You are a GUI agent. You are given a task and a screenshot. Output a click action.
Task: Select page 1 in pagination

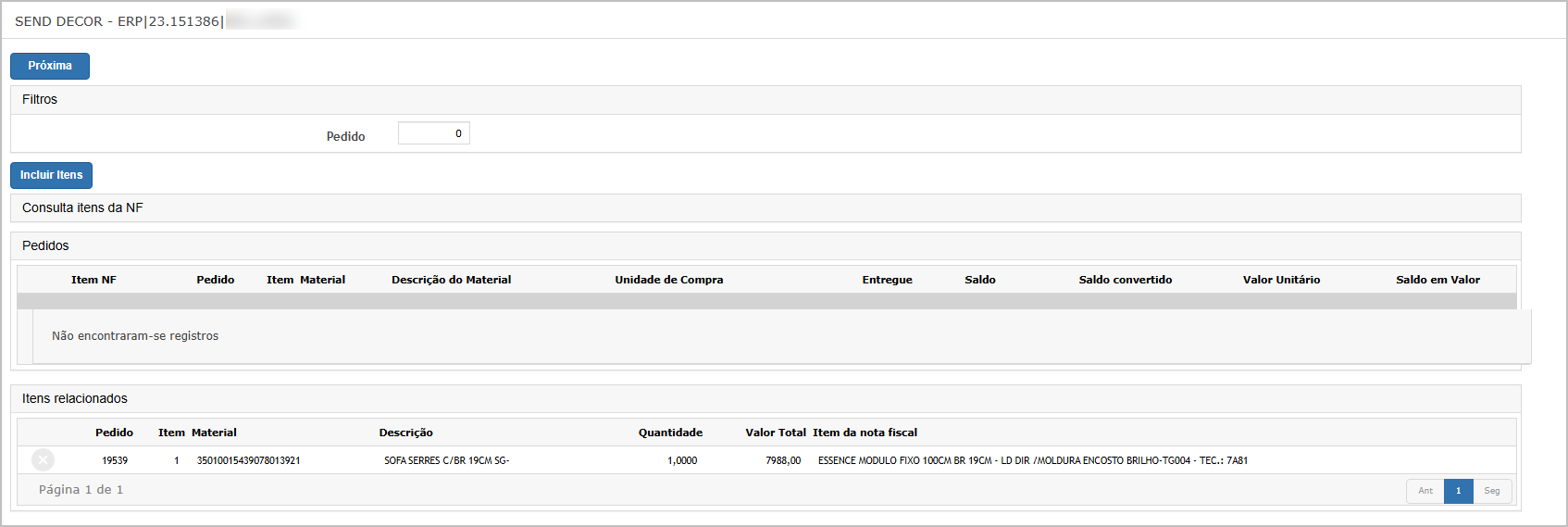point(1458,491)
